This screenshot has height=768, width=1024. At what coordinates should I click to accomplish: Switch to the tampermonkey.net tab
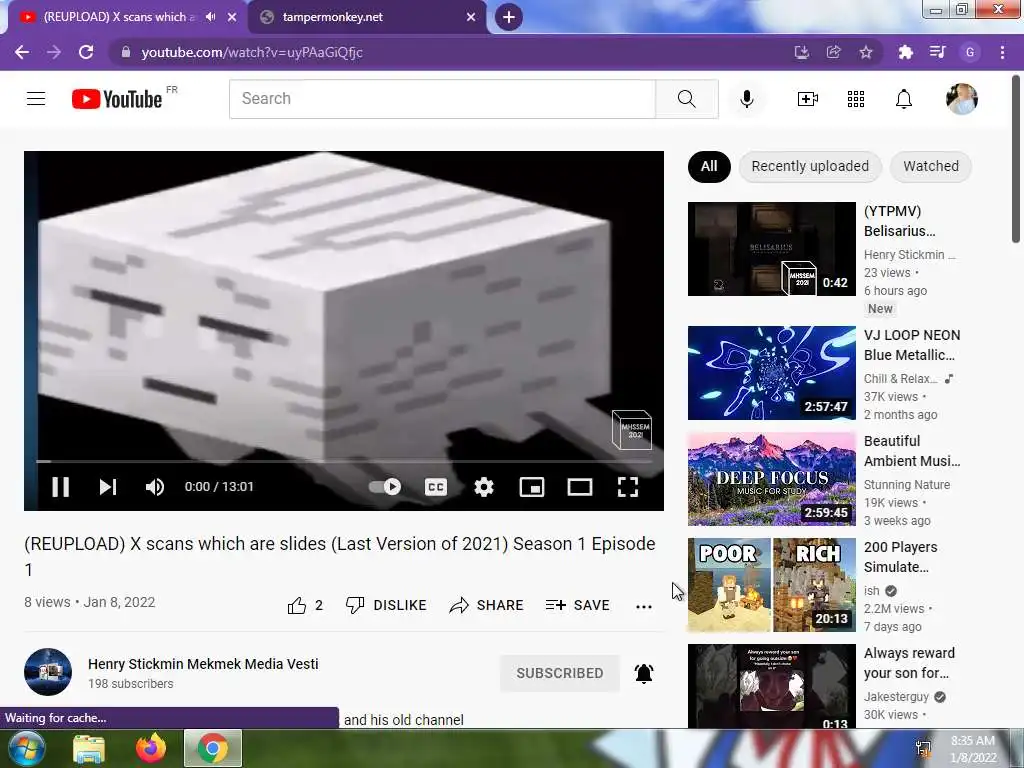366,17
